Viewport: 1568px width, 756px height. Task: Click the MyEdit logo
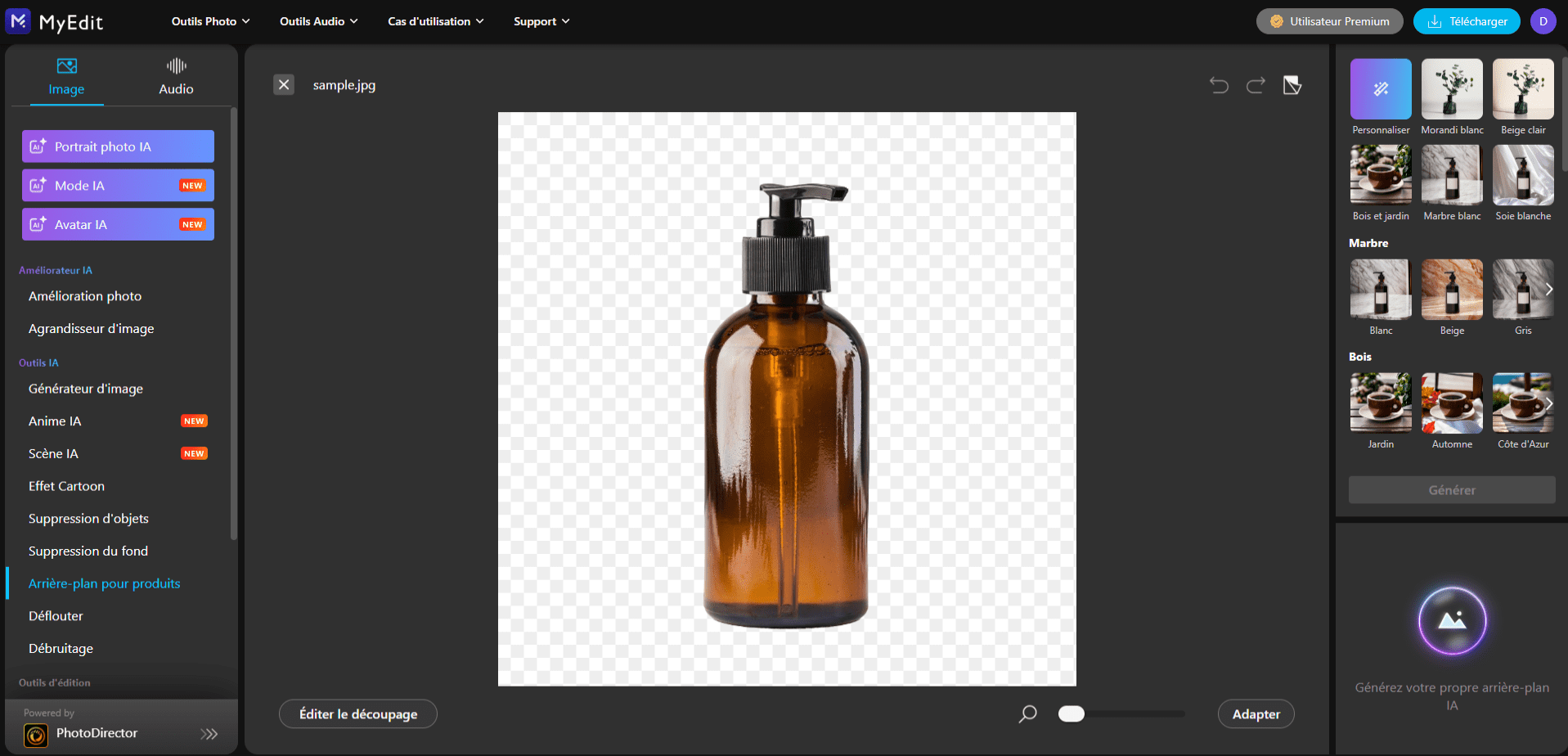[x=55, y=21]
